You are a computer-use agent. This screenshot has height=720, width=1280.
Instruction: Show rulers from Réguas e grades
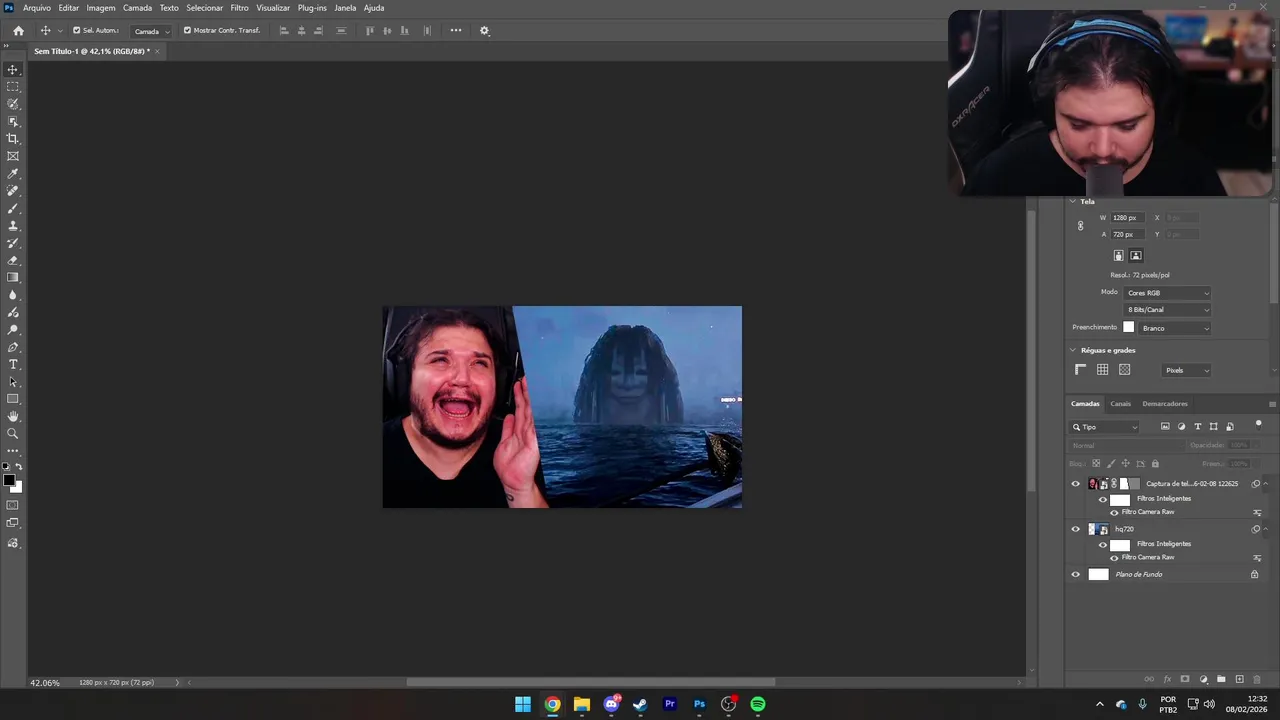click(1081, 370)
